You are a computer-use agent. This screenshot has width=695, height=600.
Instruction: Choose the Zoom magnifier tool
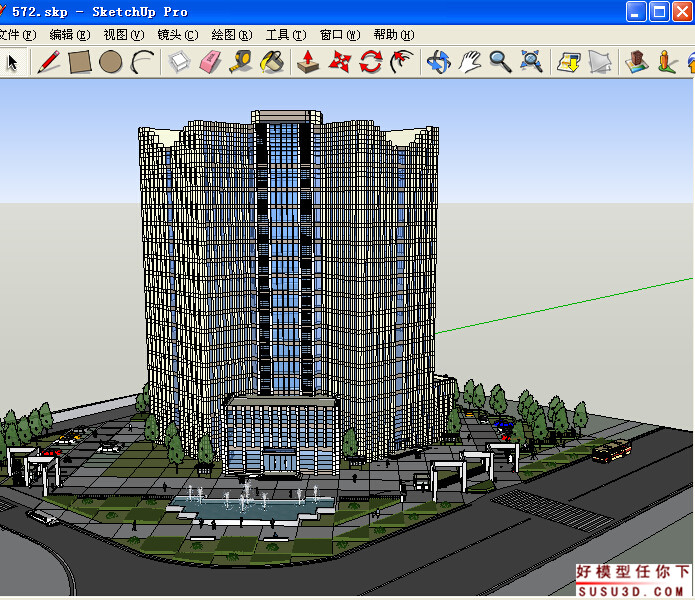click(x=500, y=62)
